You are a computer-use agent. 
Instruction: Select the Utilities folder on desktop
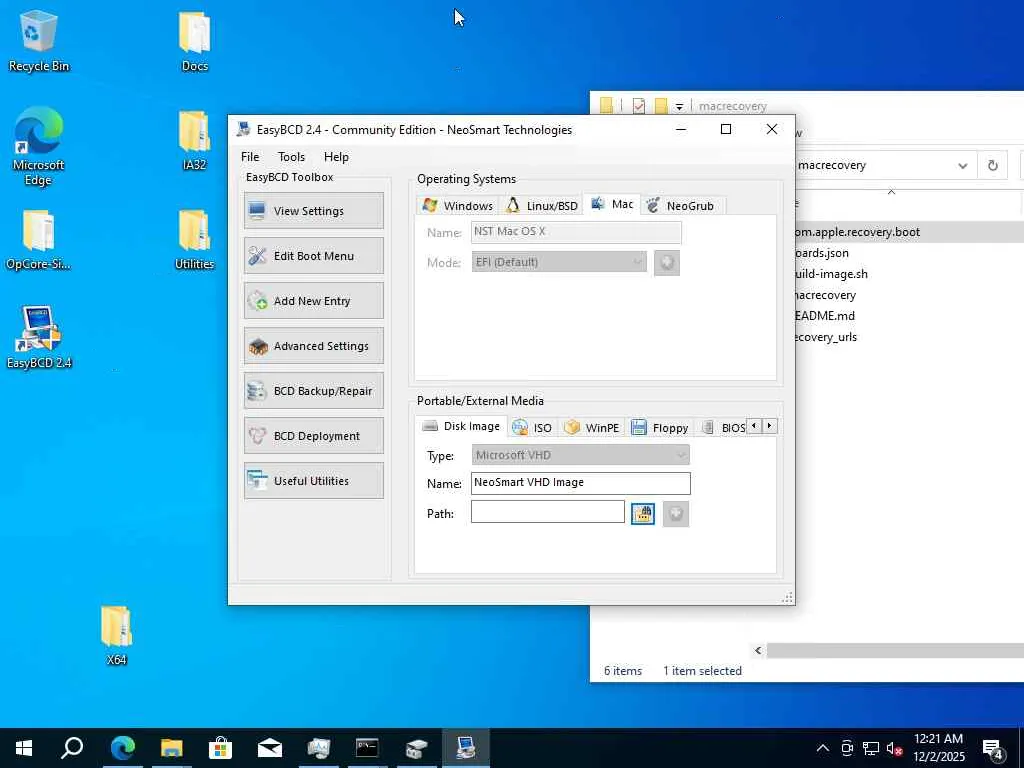(195, 240)
